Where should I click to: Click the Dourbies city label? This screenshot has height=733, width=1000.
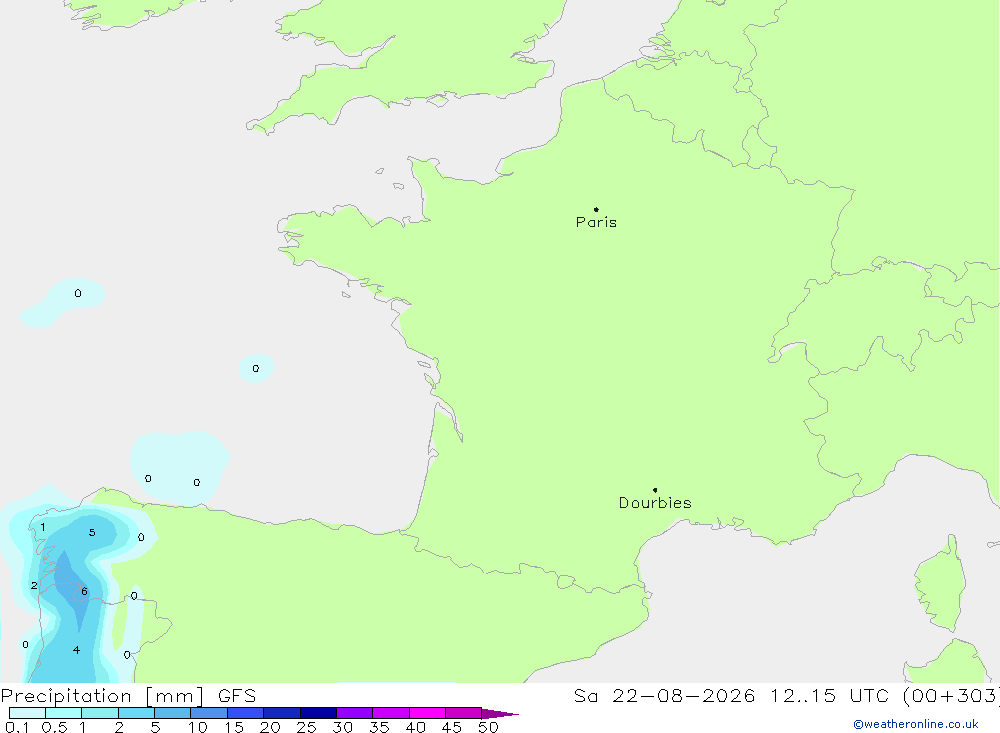(x=655, y=503)
